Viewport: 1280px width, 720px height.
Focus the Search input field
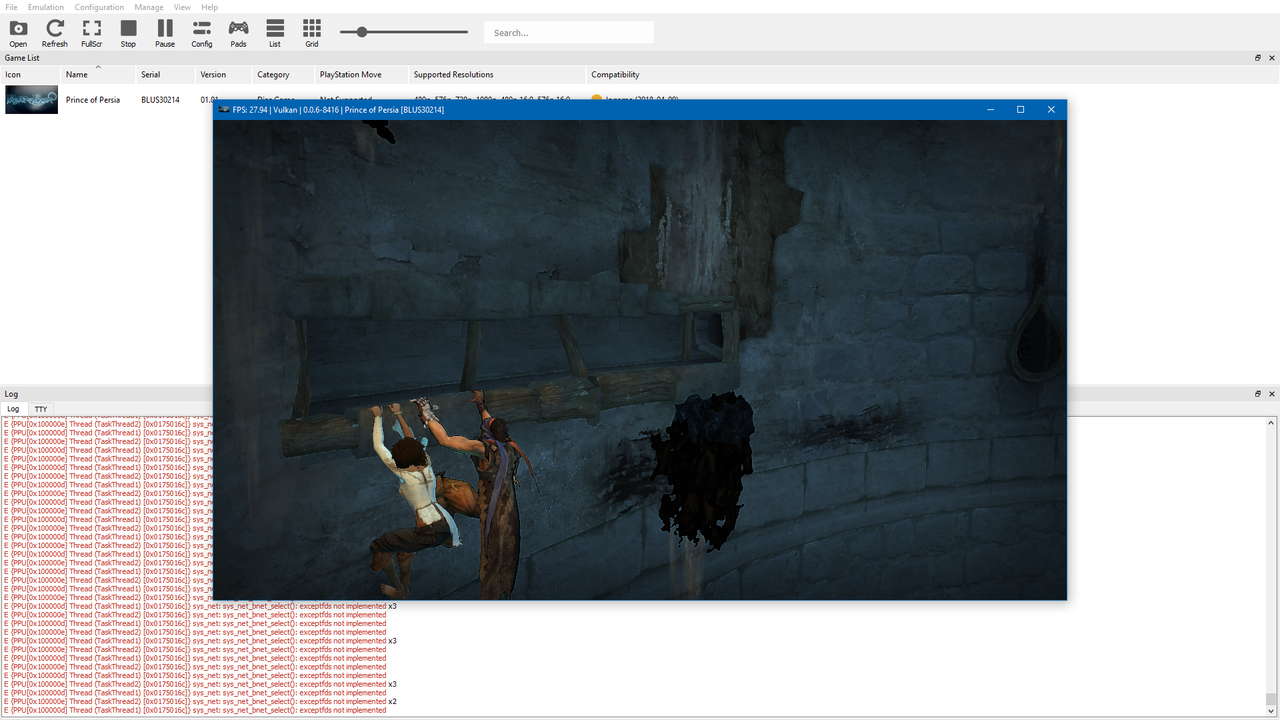click(x=569, y=33)
